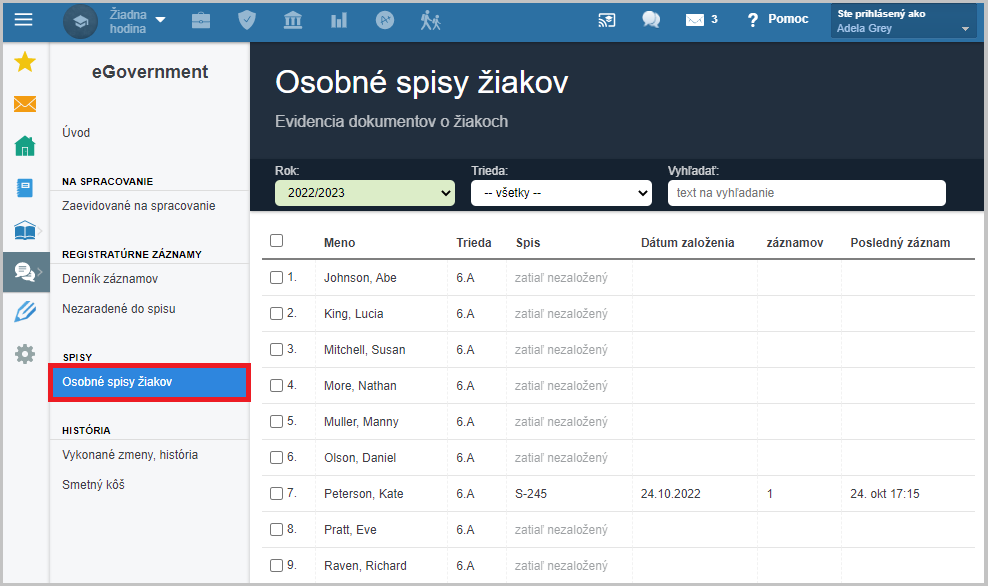Check the box for Mitchell, Susan
This screenshot has height=586, width=988.
click(277, 350)
